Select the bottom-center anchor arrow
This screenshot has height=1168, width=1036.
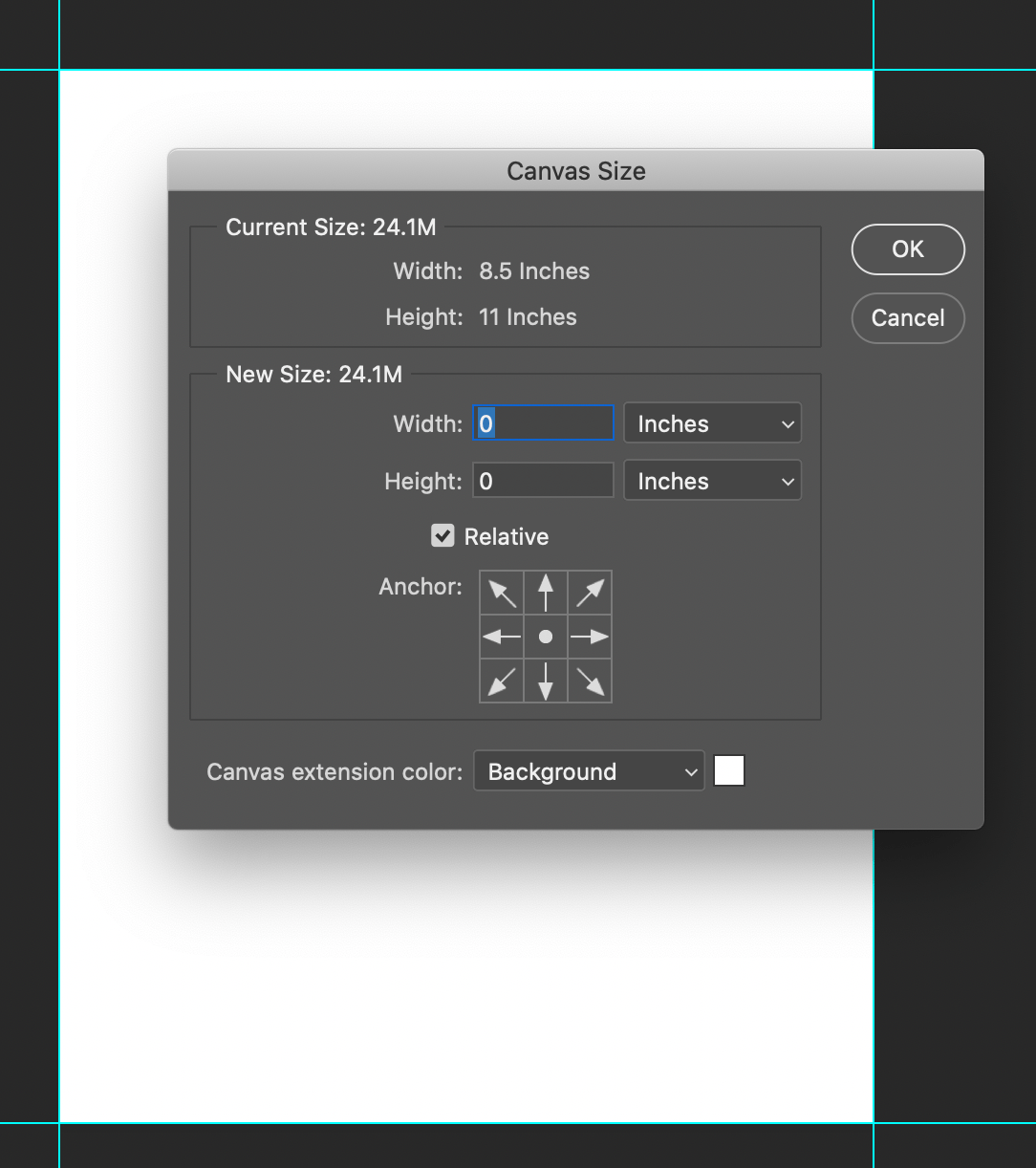click(x=545, y=680)
